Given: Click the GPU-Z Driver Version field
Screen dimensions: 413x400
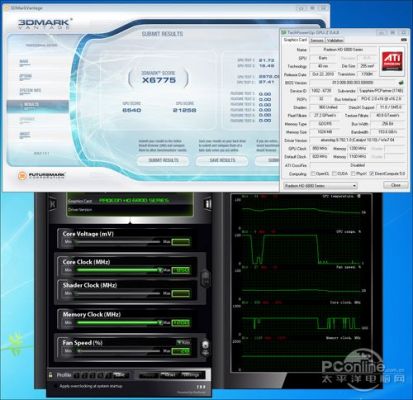Looking at the screenshot, I should coord(358,140).
